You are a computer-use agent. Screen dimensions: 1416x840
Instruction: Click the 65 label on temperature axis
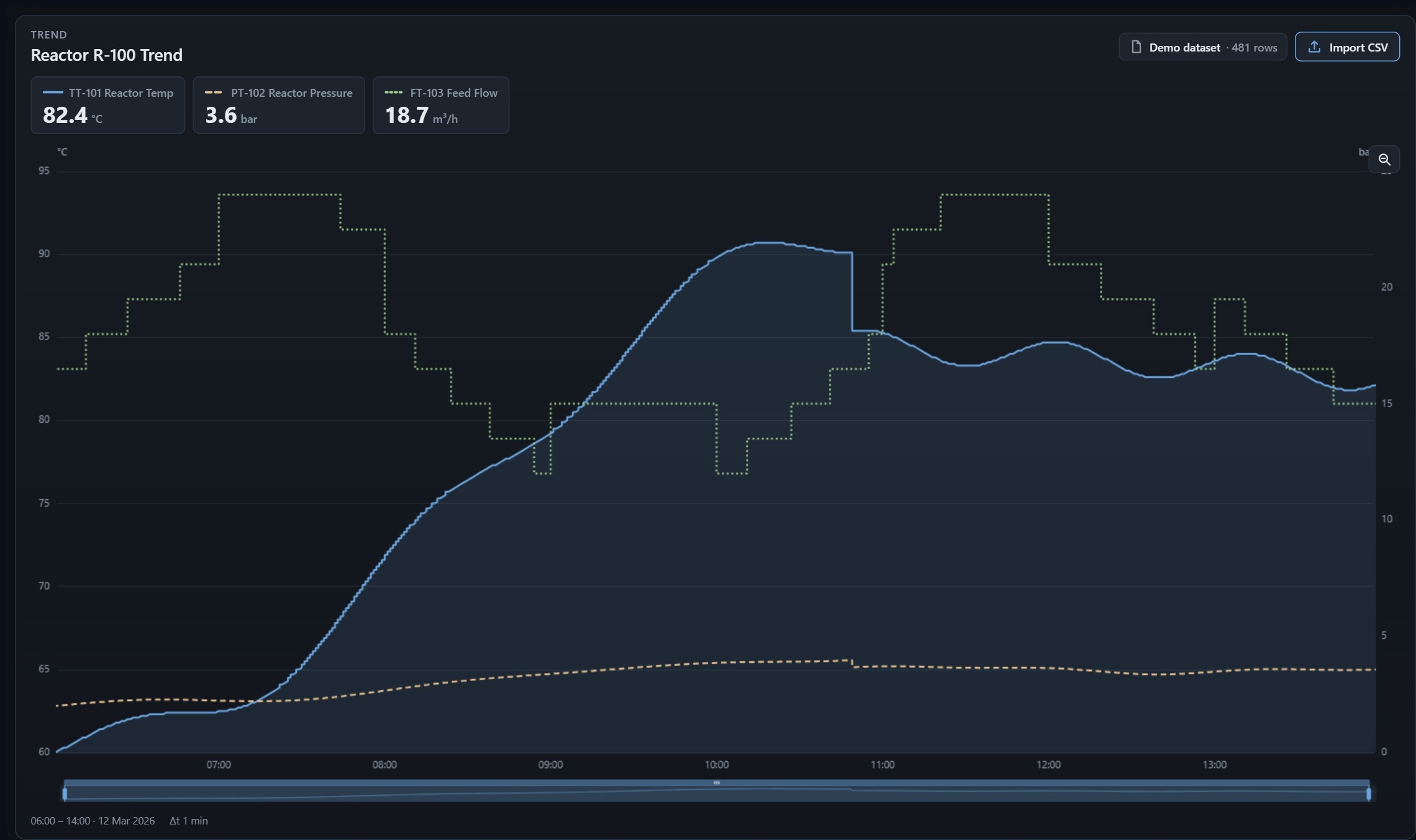44,669
